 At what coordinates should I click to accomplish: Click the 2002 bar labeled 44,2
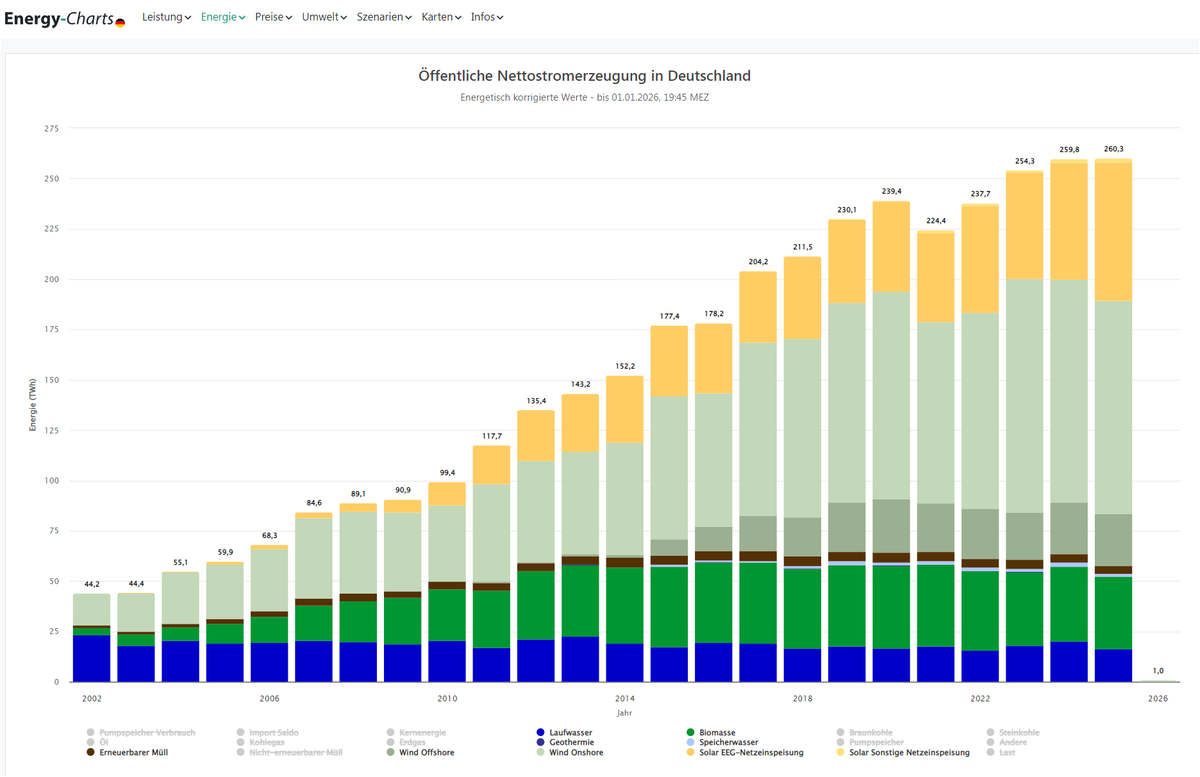point(92,638)
